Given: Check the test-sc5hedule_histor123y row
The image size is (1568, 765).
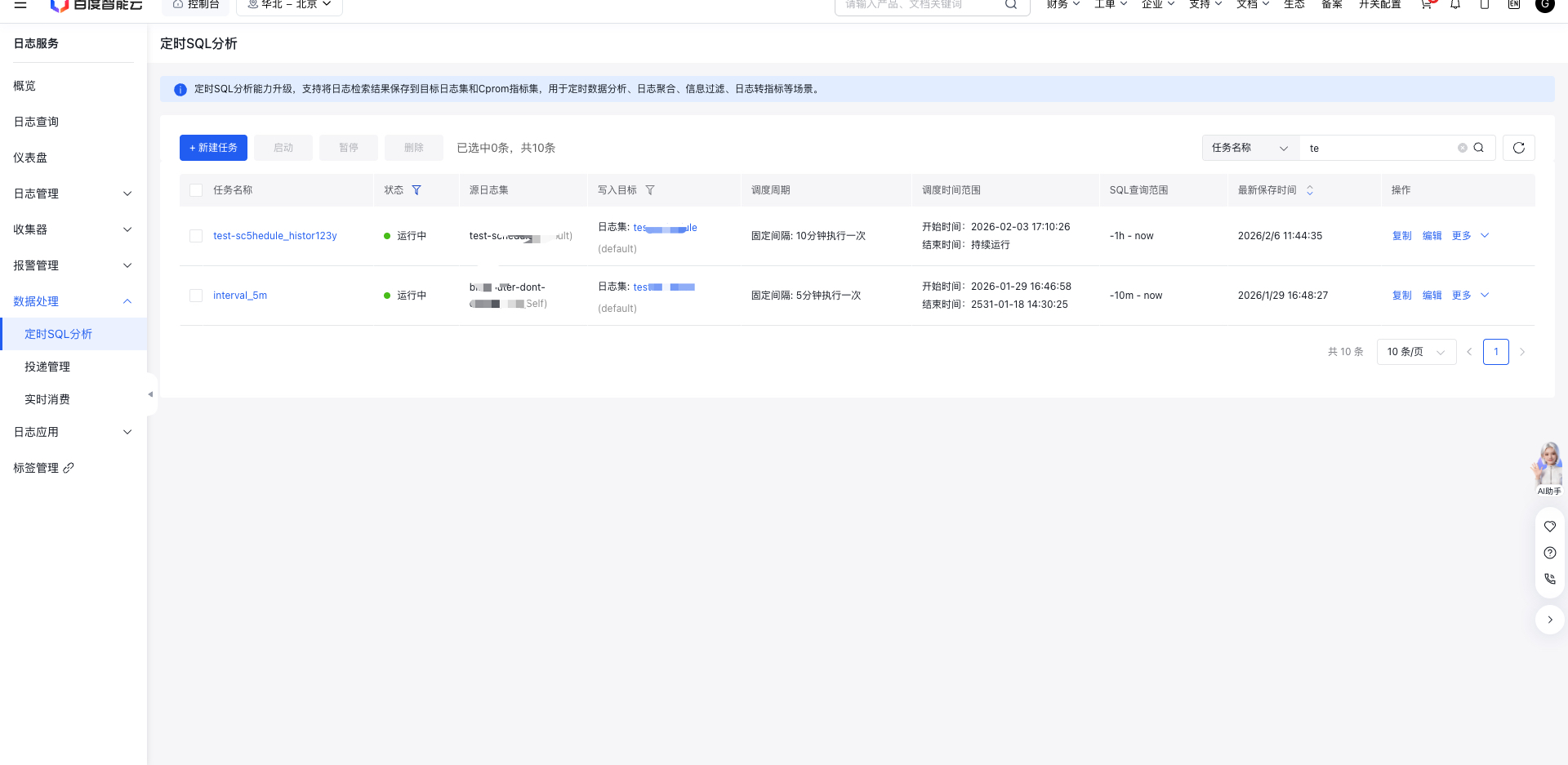Looking at the screenshot, I should point(196,236).
